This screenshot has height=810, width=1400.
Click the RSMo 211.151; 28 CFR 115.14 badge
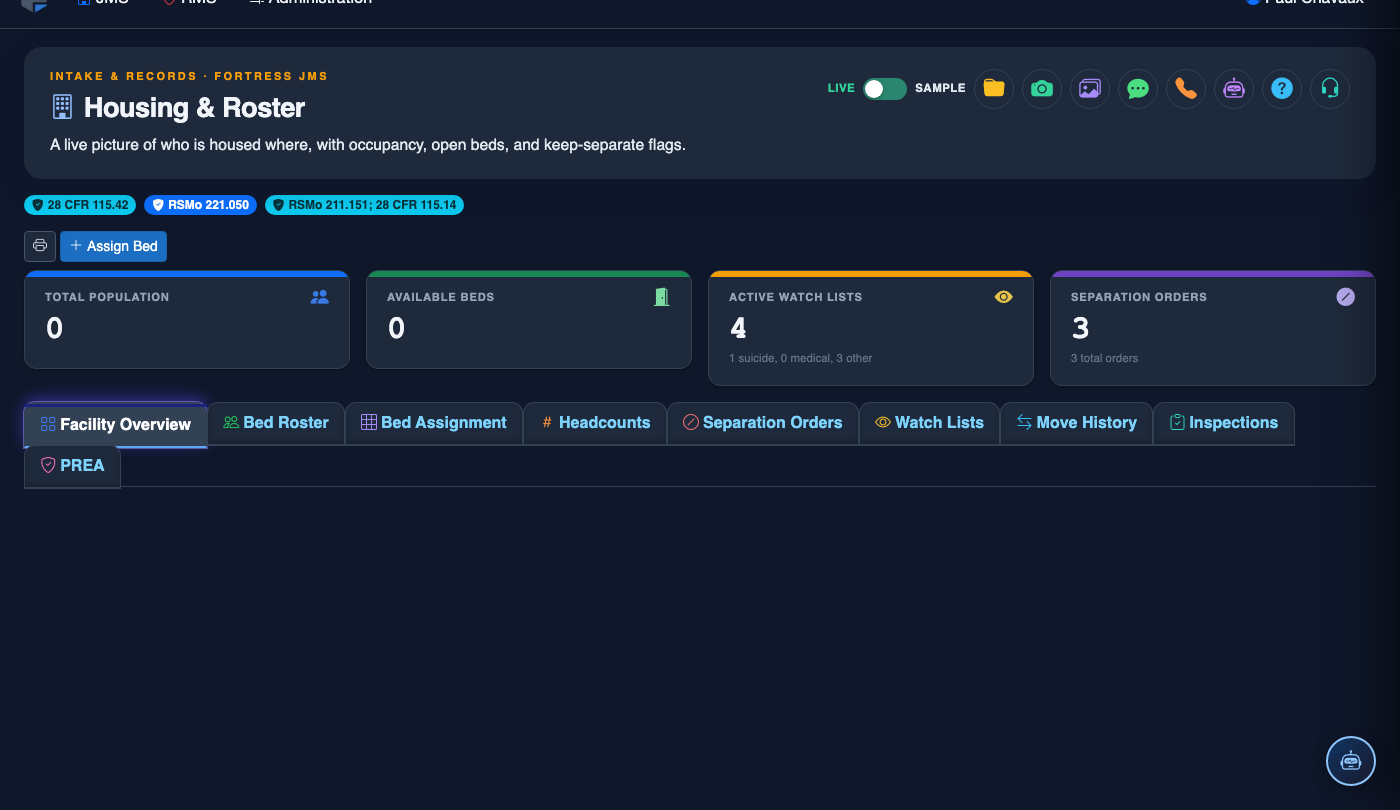364,205
